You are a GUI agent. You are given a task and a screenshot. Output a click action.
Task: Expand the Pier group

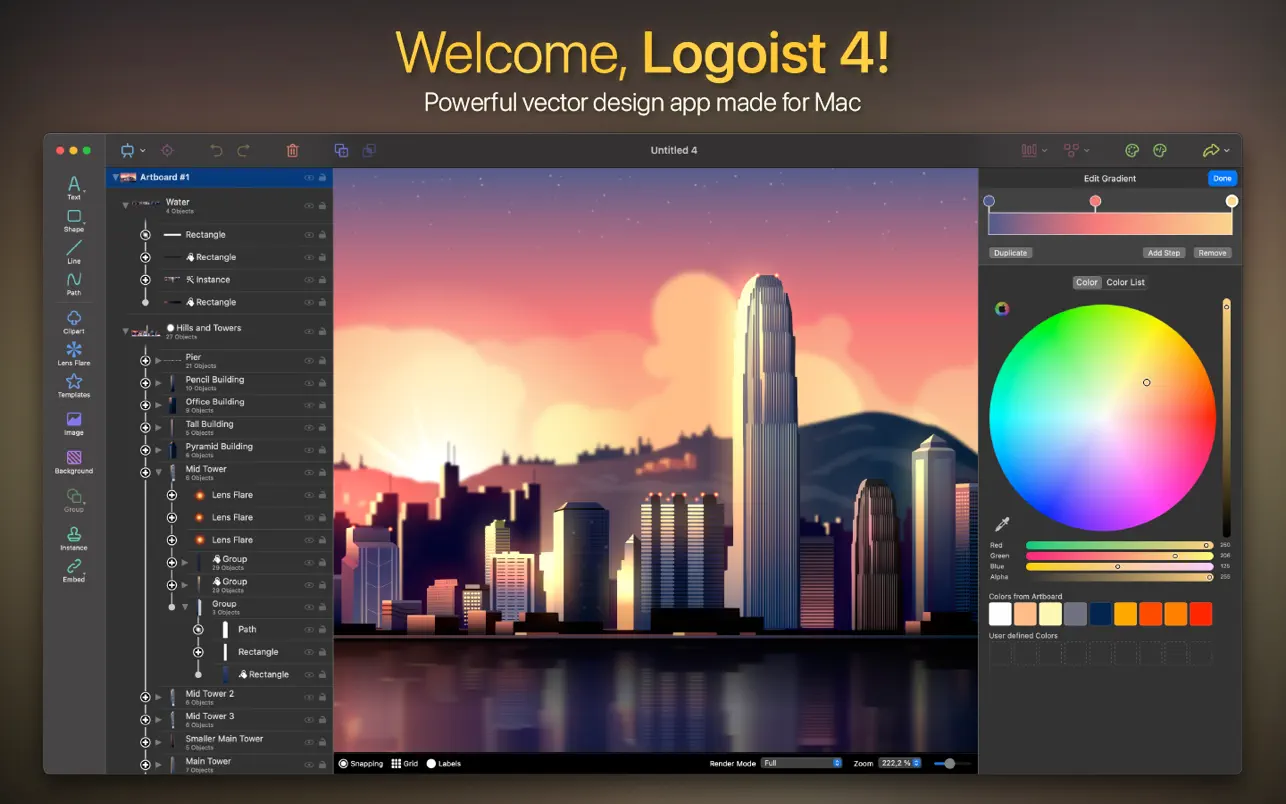point(158,360)
